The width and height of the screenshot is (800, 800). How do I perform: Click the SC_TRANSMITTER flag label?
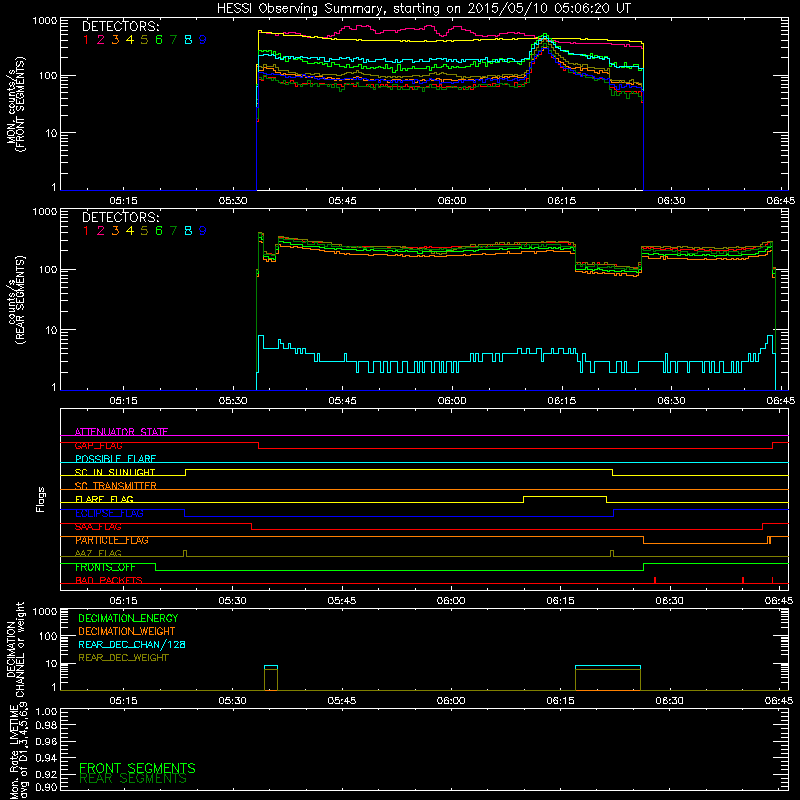tap(116, 486)
